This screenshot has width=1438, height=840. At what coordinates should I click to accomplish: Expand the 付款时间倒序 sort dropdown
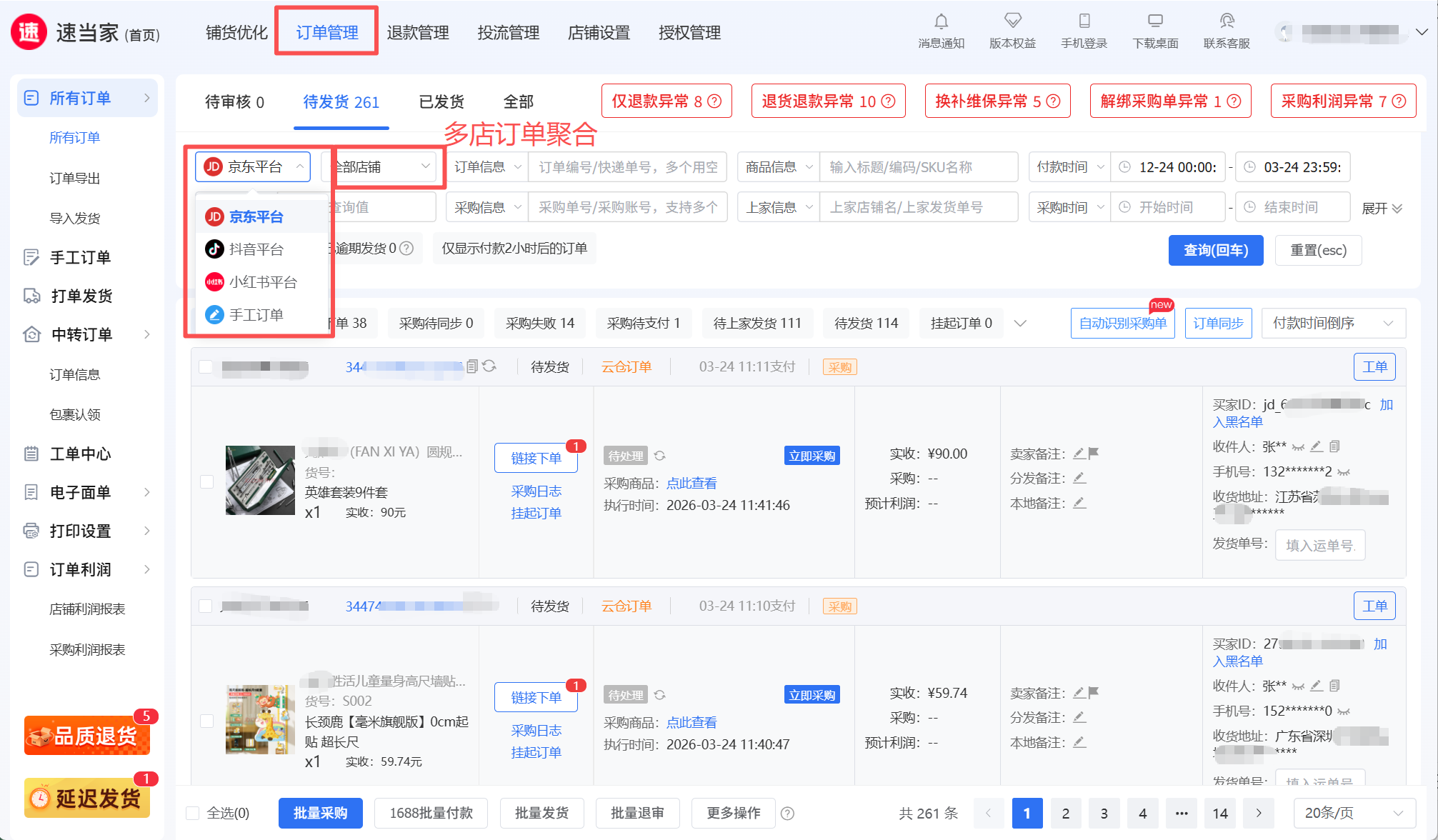tap(1332, 324)
